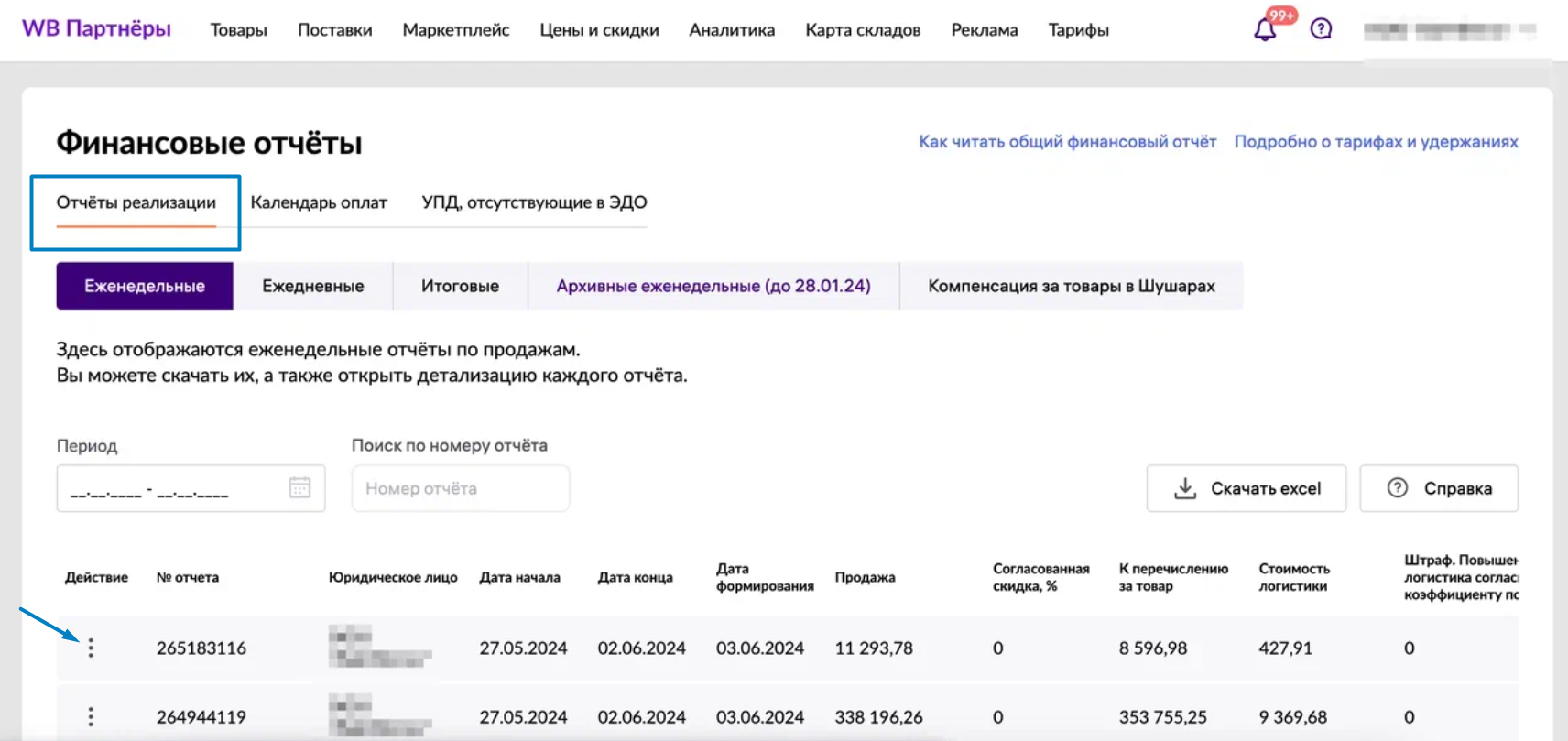Open the Аналитика menu

tap(732, 30)
